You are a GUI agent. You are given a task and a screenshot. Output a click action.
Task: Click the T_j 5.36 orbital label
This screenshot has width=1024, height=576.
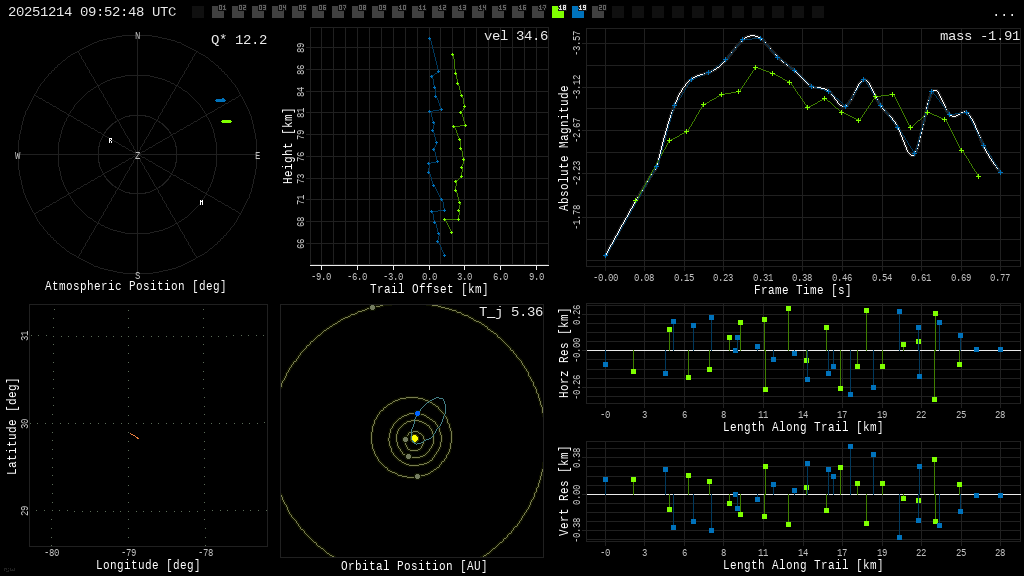click(x=510, y=312)
